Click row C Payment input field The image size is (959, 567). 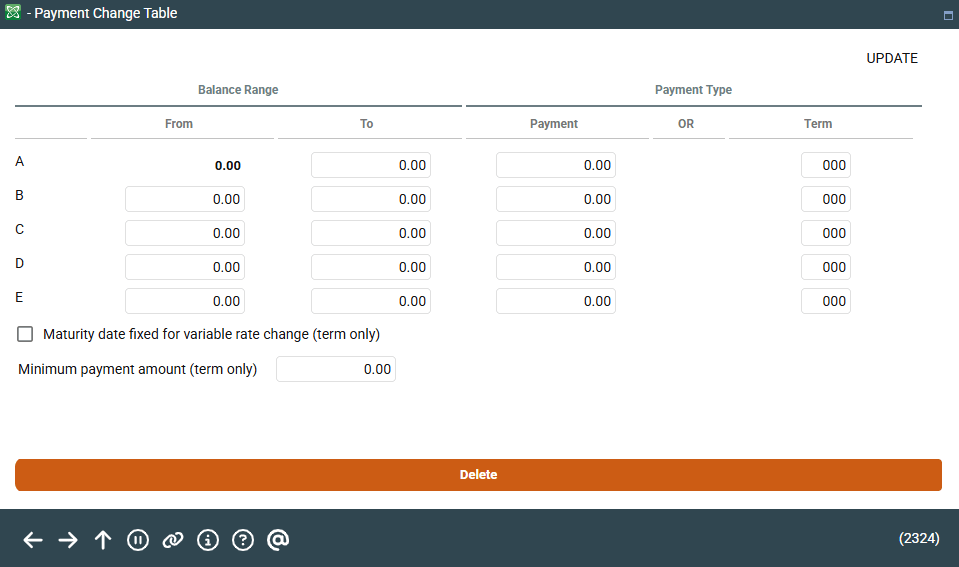point(555,233)
